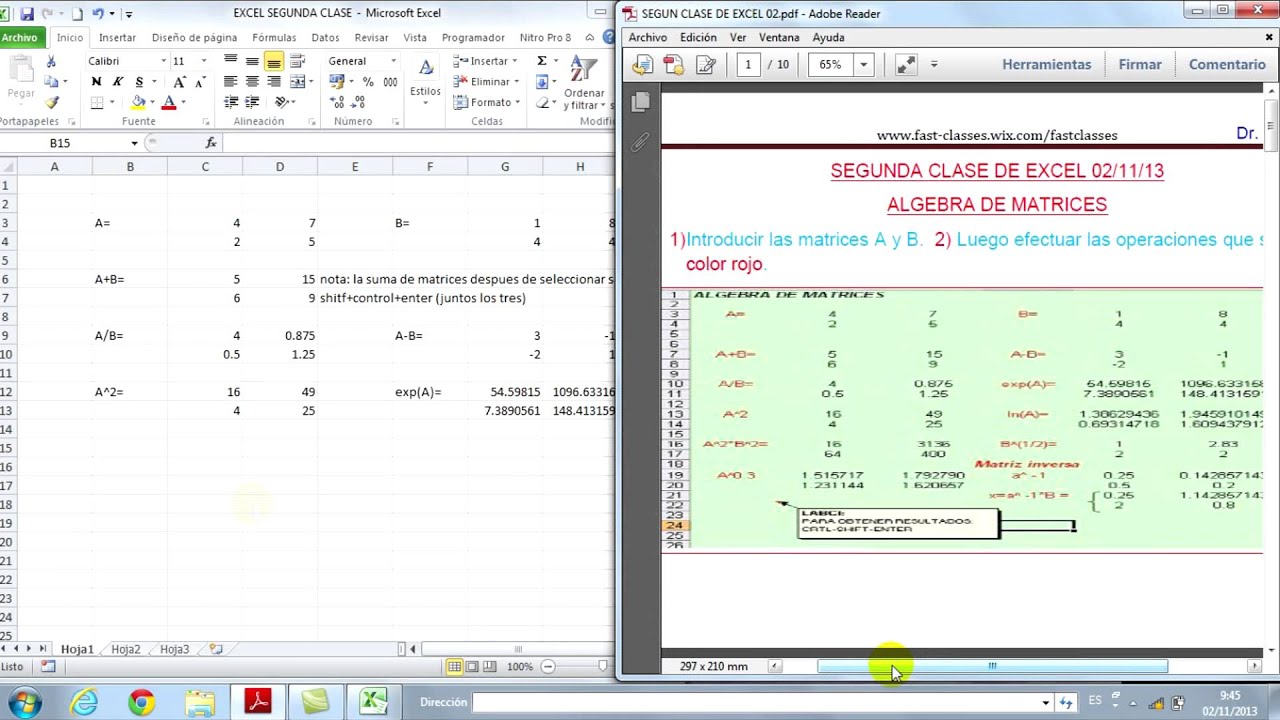Click the Excel zoom slider minus button
1280x720 pixels.
(548, 666)
